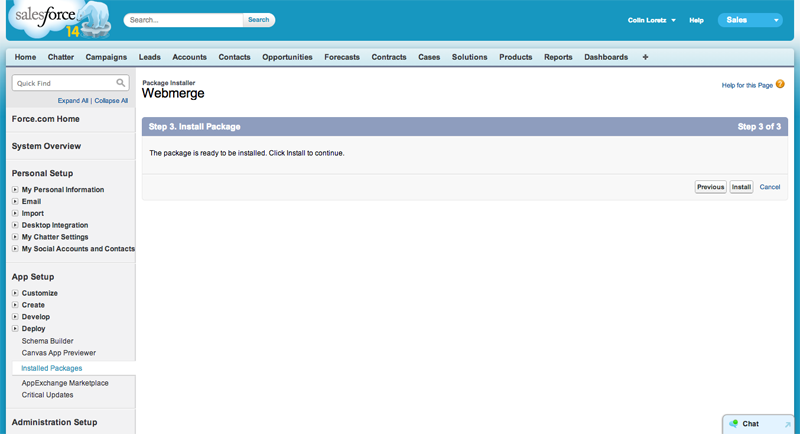Open Schema Builder

tap(47, 341)
